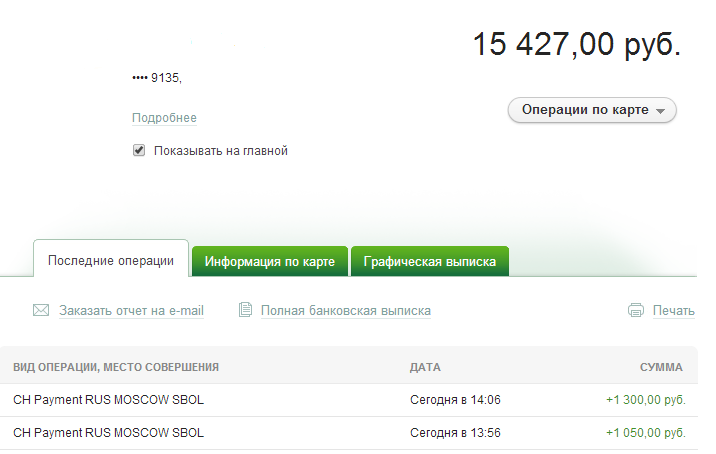The image size is (716, 454).
Task: Click the 'СУММА' column header
Action: (661, 367)
